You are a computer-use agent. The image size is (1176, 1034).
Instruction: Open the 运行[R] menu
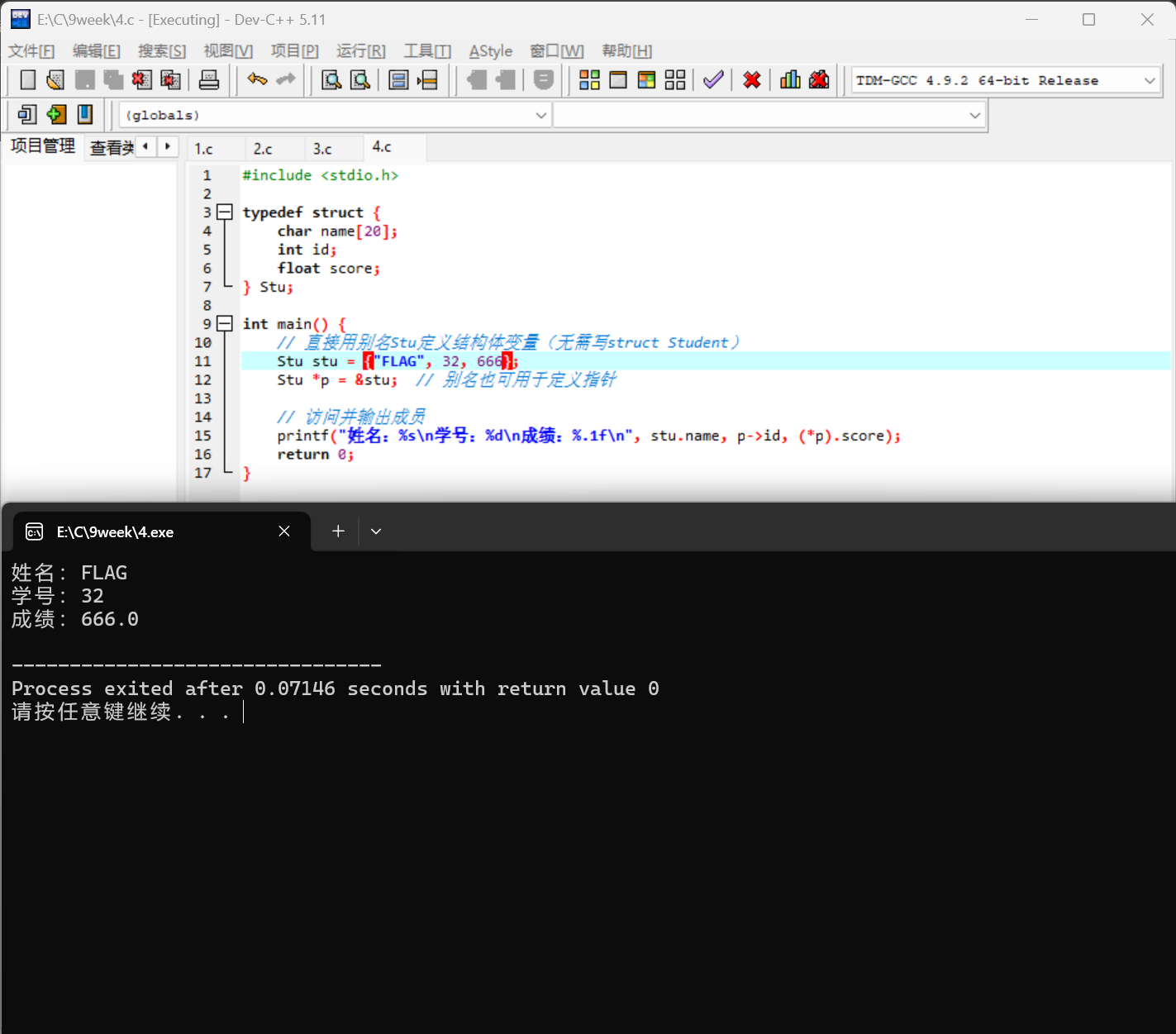361,51
